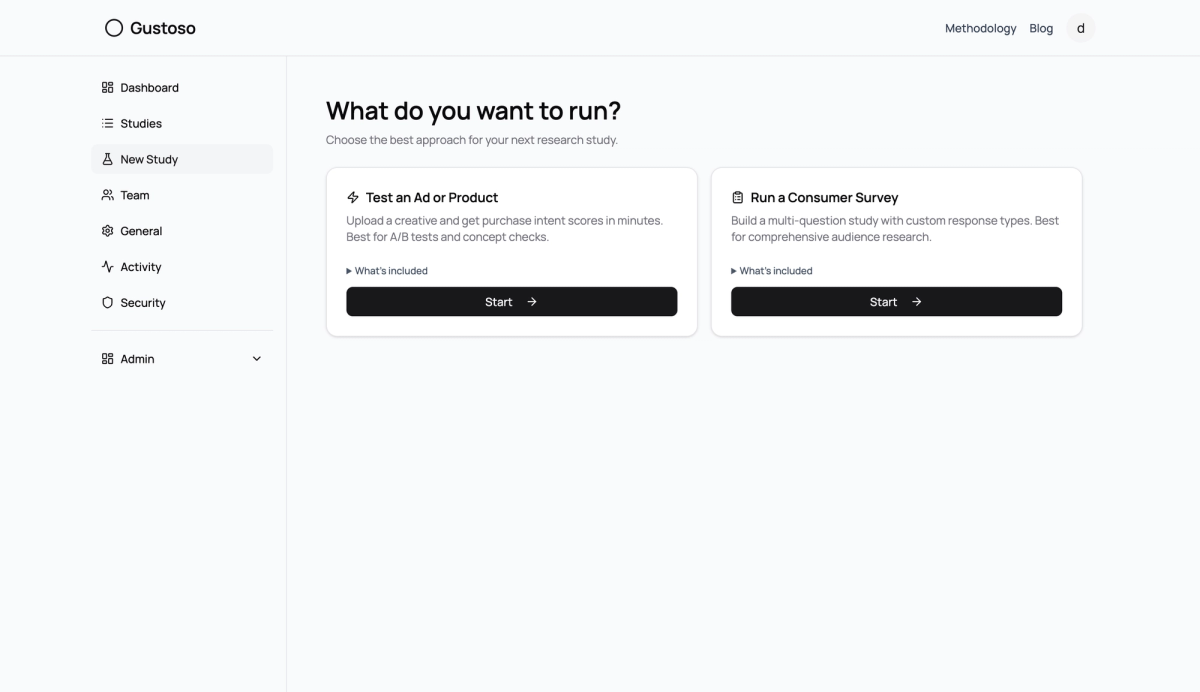Click the Gustoso circle logo

tap(114, 28)
